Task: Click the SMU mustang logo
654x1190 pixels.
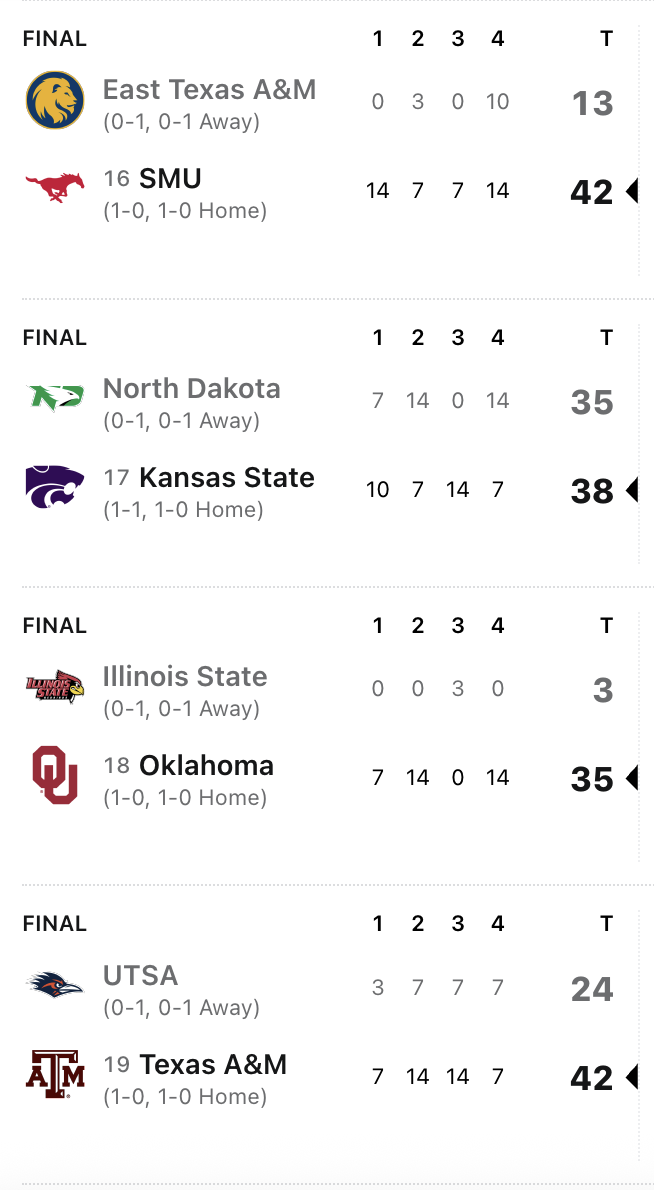Action: pyautogui.click(x=55, y=187)
